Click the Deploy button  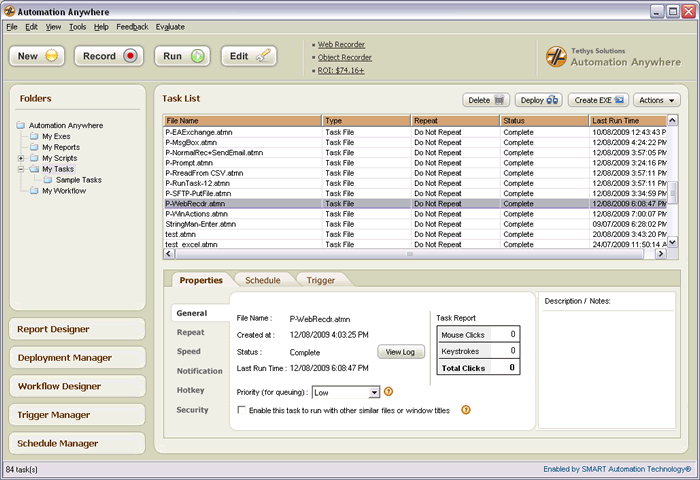539,100
